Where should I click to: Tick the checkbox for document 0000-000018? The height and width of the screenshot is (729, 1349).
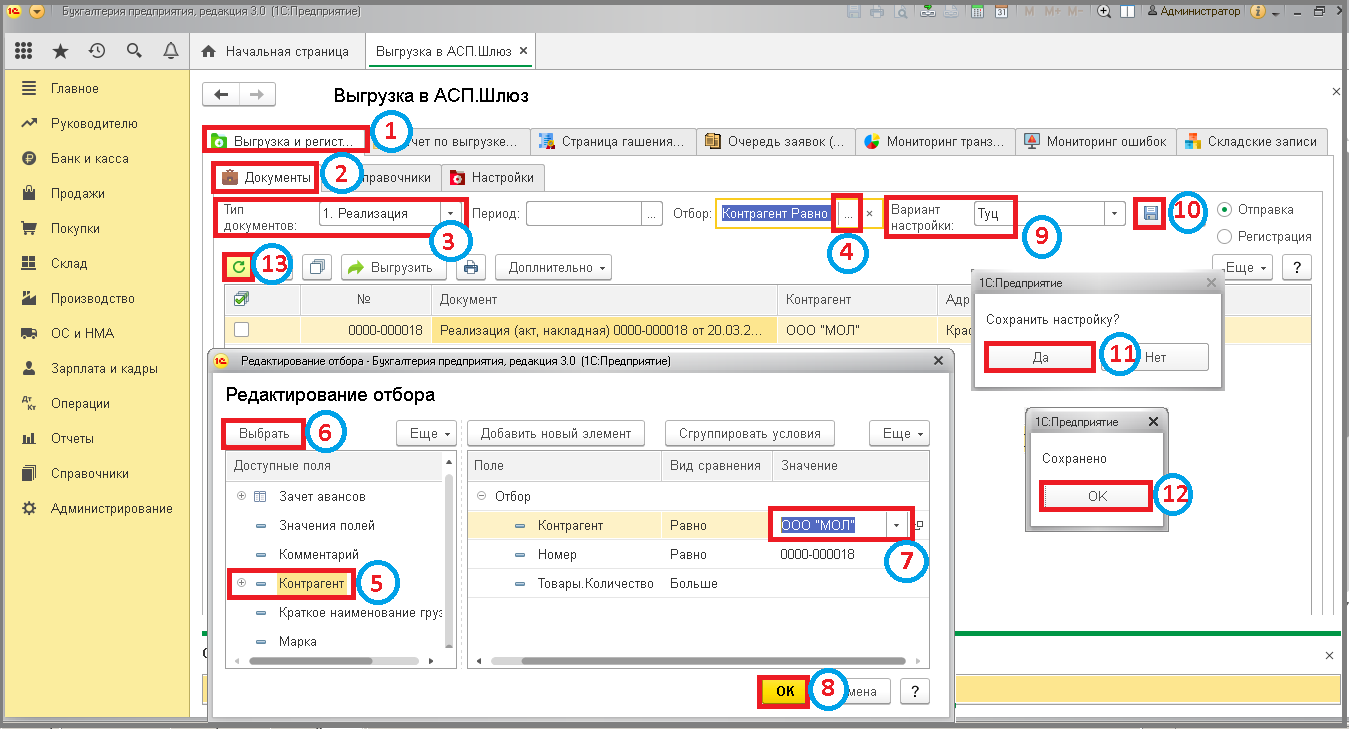tap(241, 329)
